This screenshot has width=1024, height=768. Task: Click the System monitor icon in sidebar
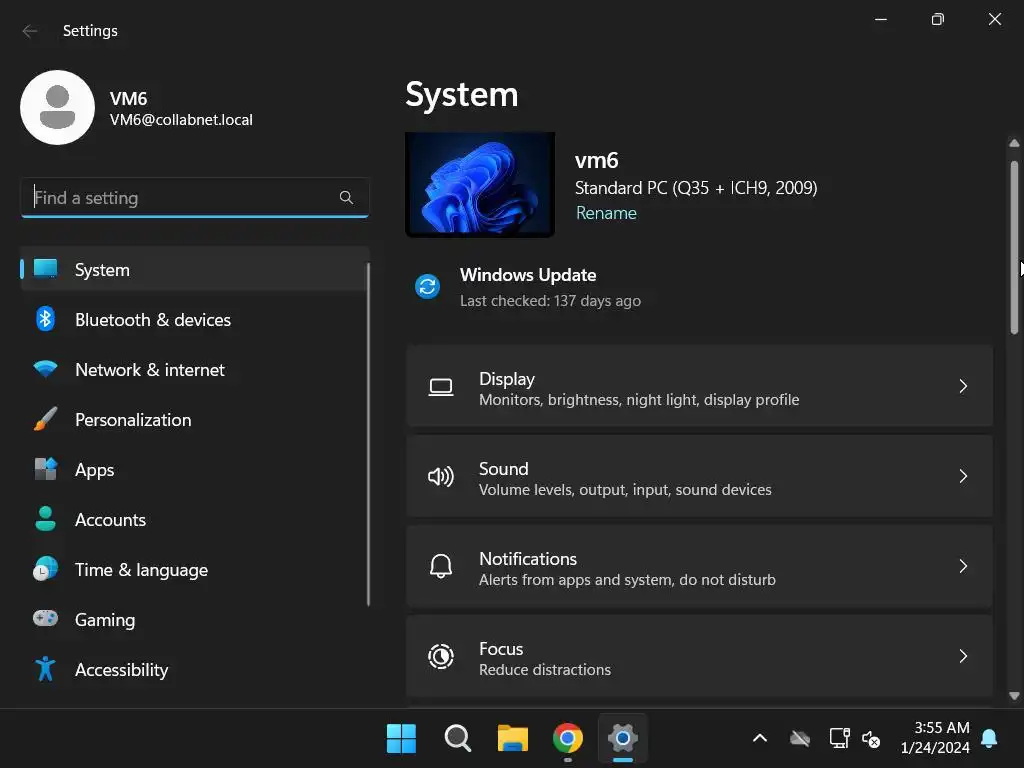pos(45,269)
